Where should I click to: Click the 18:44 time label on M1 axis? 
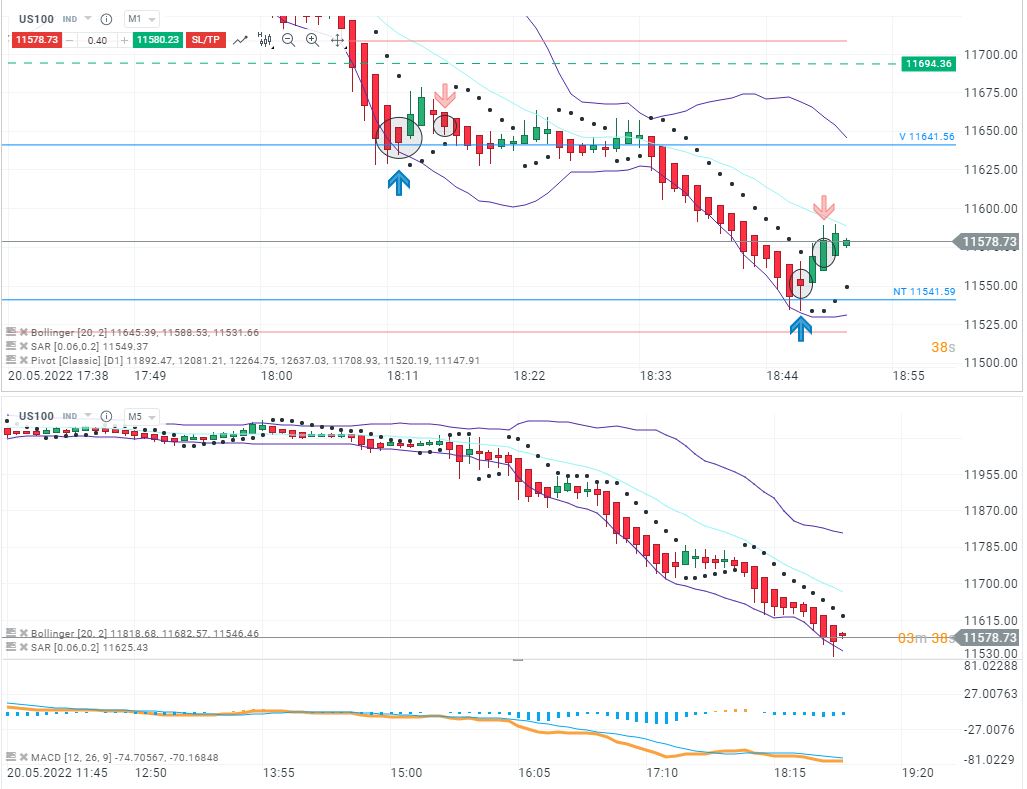coord(782,376)
